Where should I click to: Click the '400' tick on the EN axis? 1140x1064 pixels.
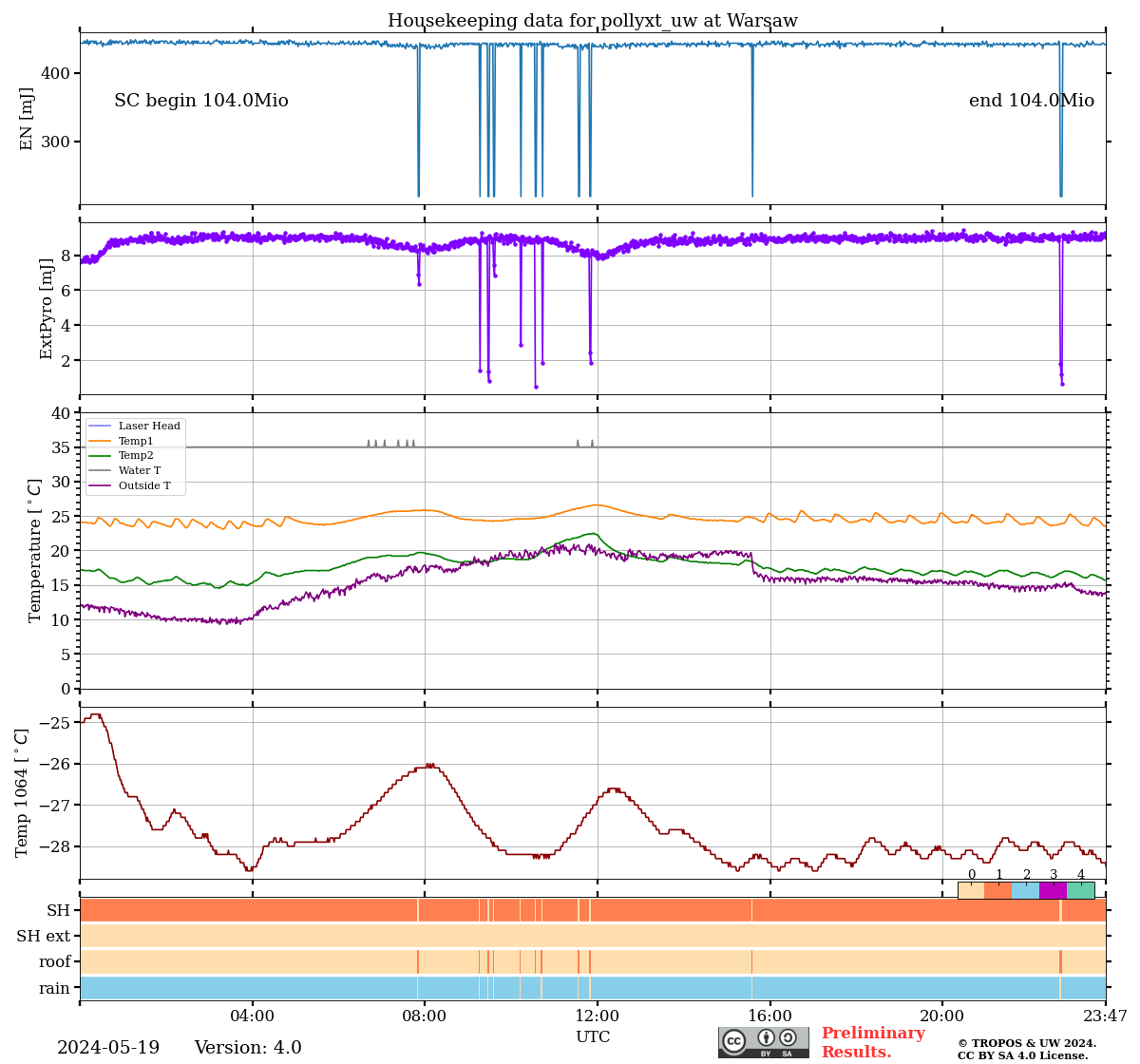(54, 73)
